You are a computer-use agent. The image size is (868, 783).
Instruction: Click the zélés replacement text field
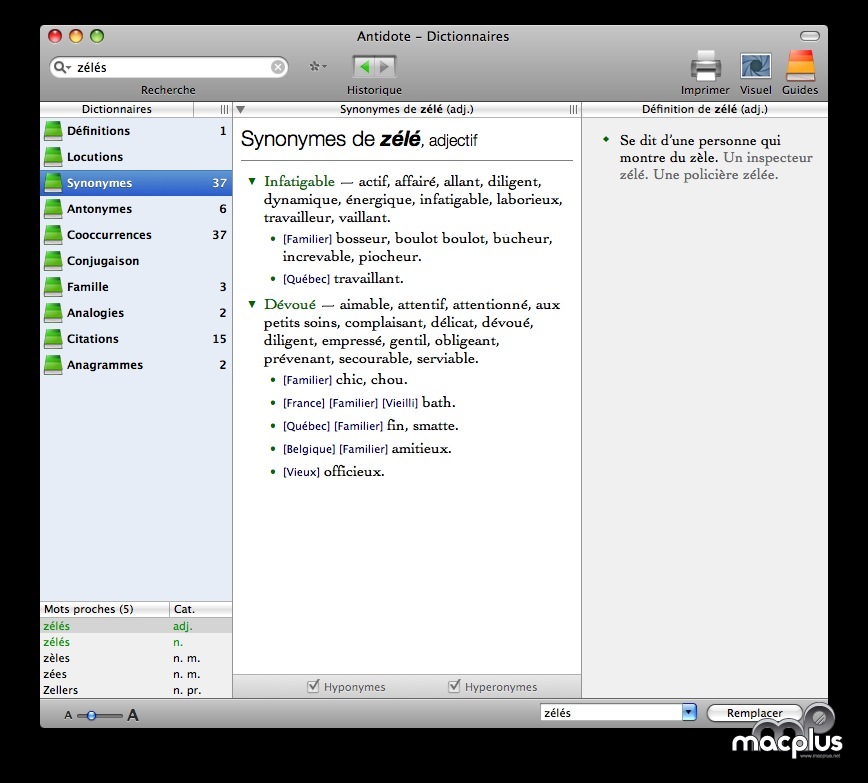[612, 713]
